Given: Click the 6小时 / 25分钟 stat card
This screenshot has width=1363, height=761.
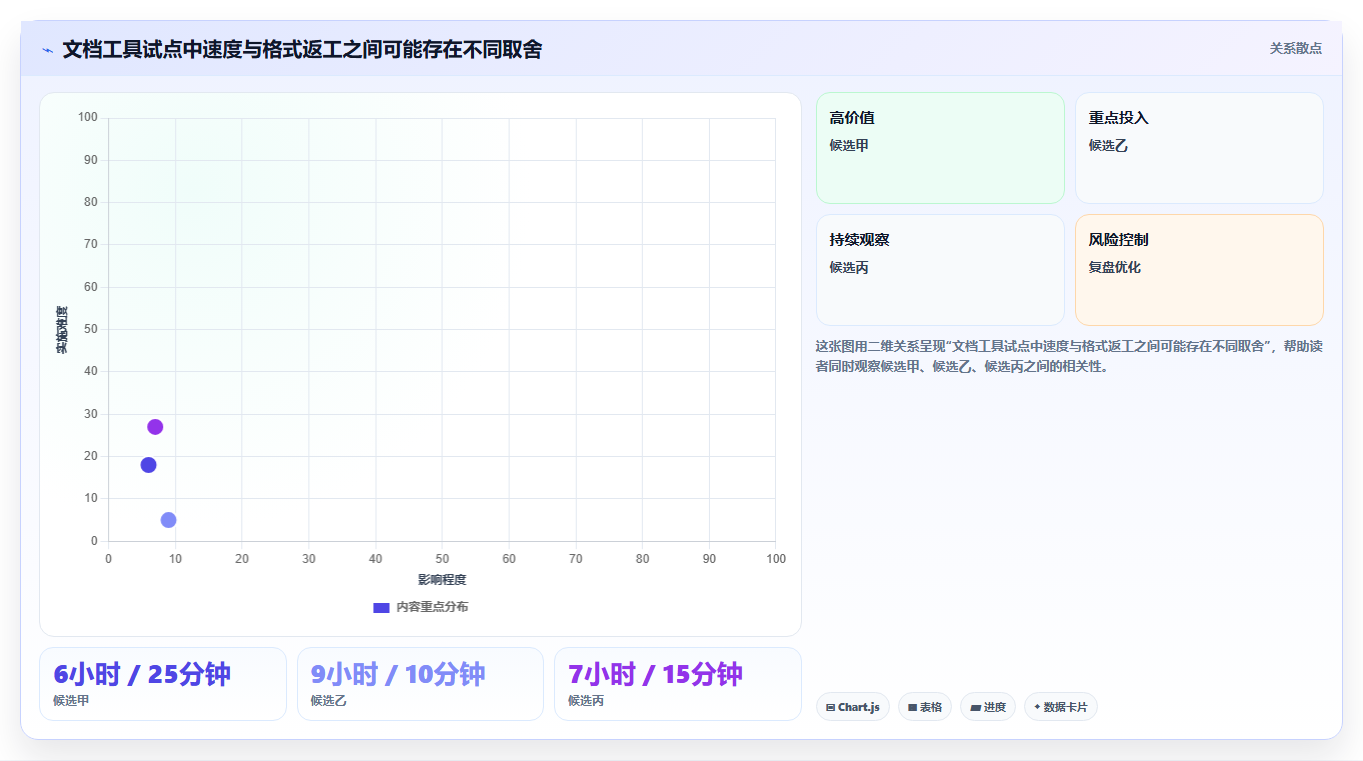Looking at the screenshot, I should [163, 684].
